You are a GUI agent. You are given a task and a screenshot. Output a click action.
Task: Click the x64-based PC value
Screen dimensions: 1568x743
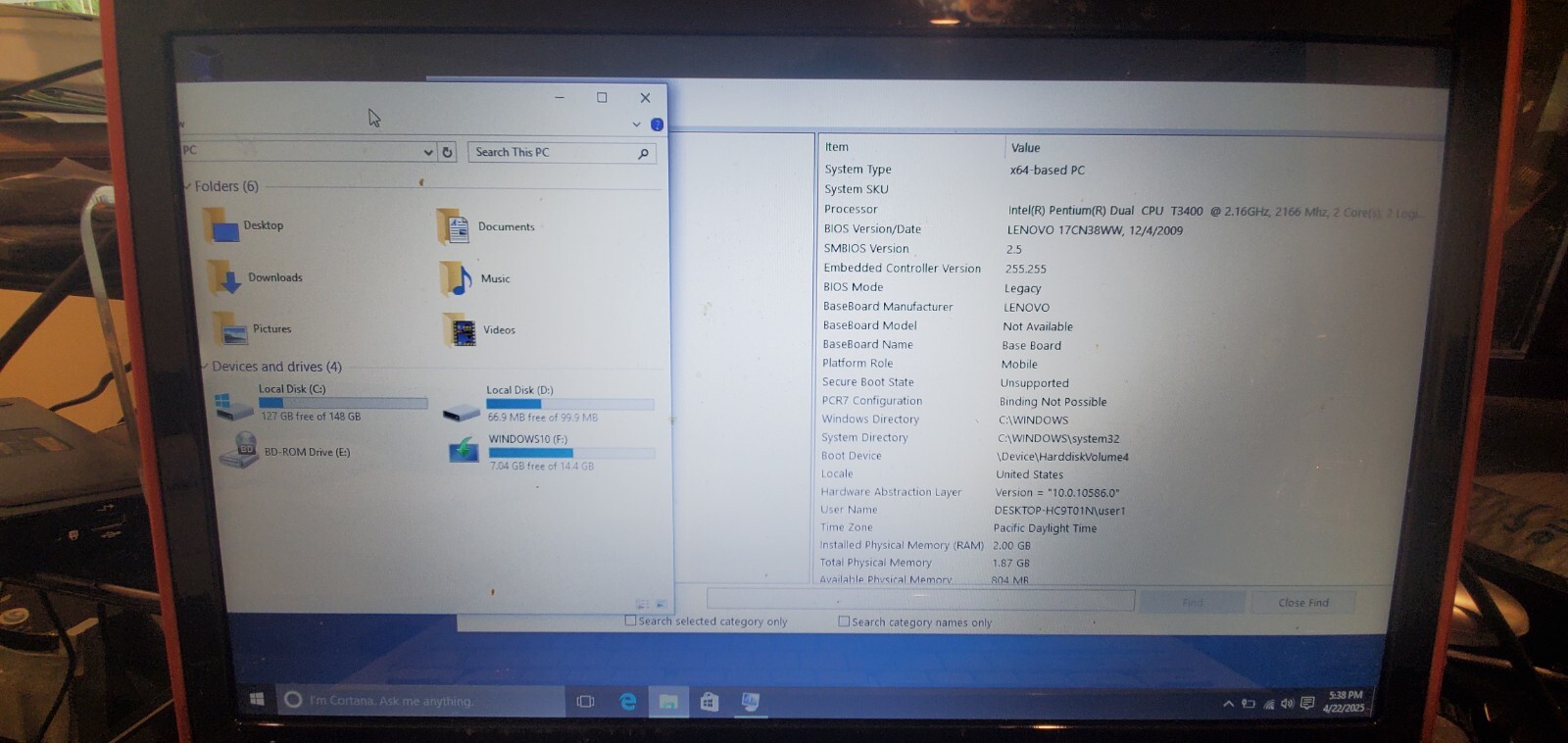pyautogui.click(x=1048, y=171)
